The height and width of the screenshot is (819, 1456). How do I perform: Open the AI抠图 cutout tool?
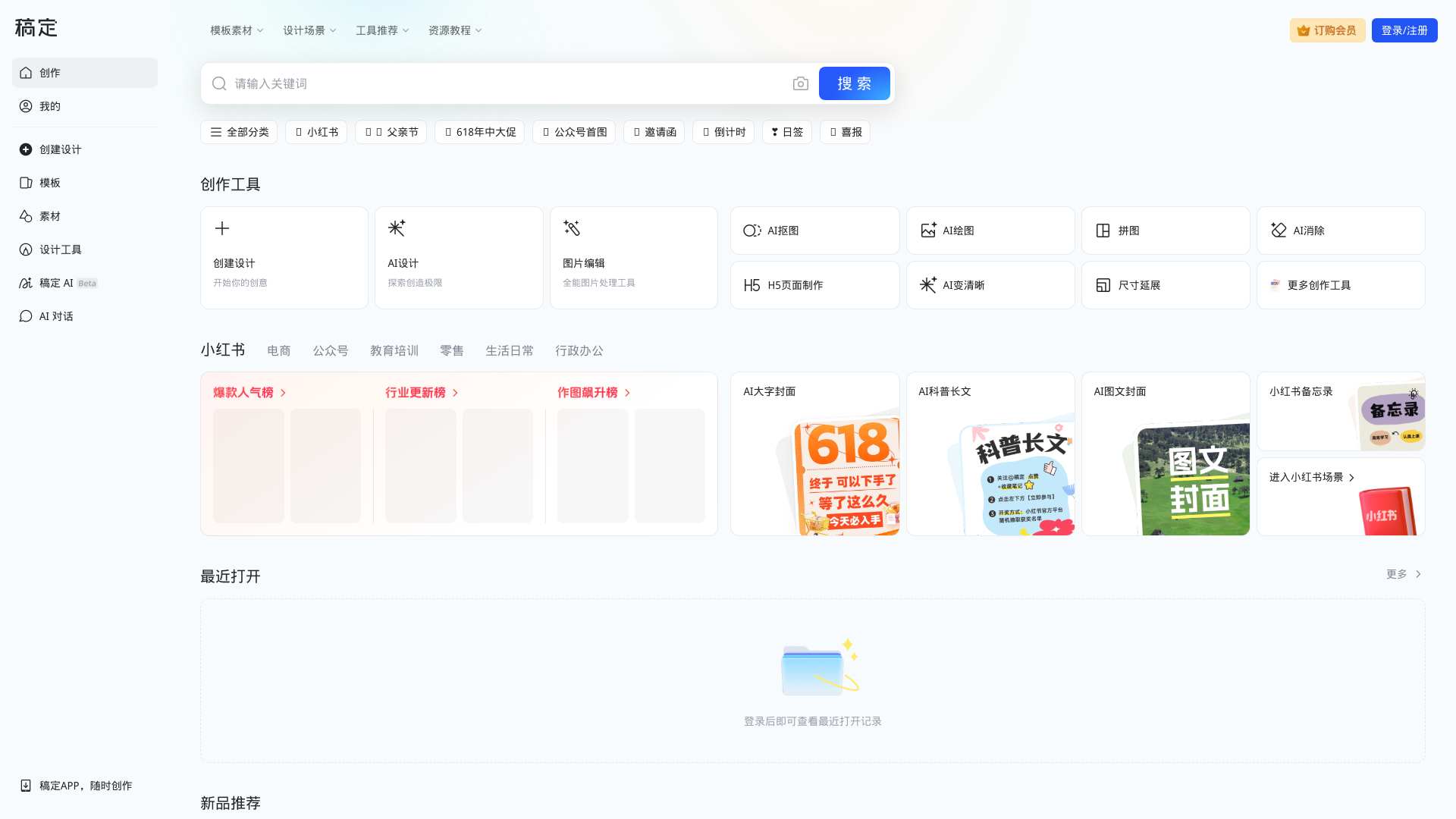(814, 231)
